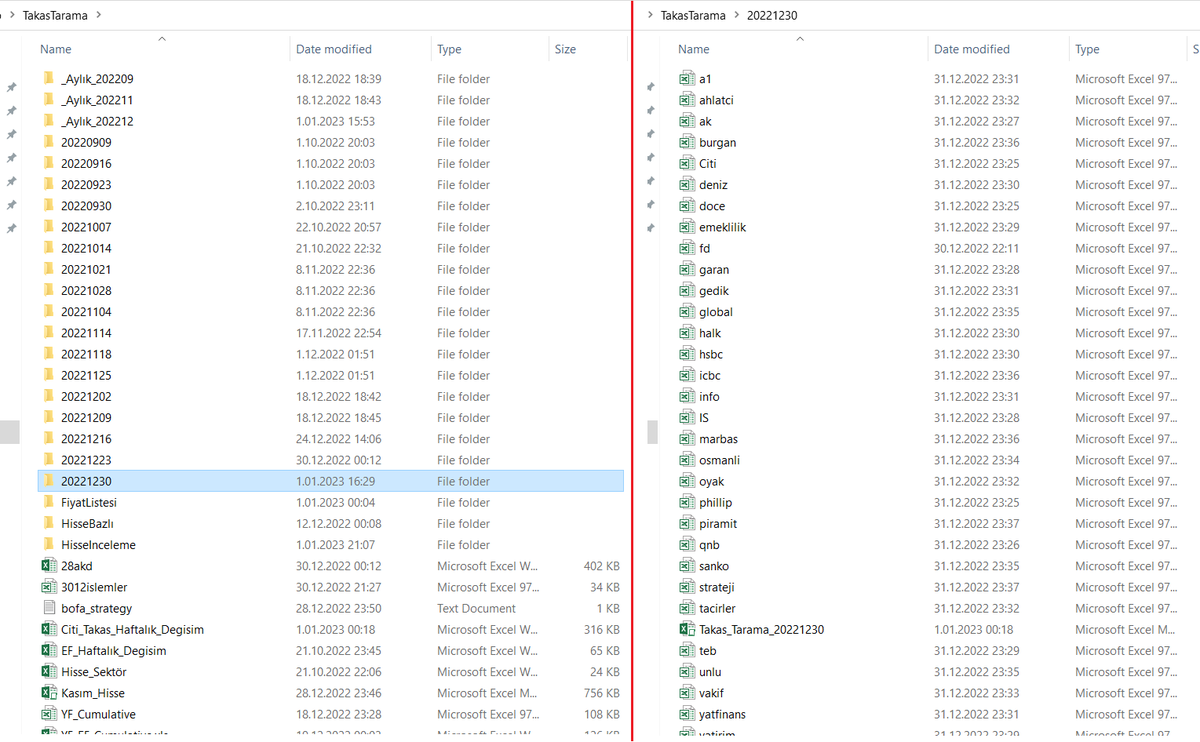This screenshot has width=1200, height=742.
Task: Select the teb file name
Action: coord(707,651)
